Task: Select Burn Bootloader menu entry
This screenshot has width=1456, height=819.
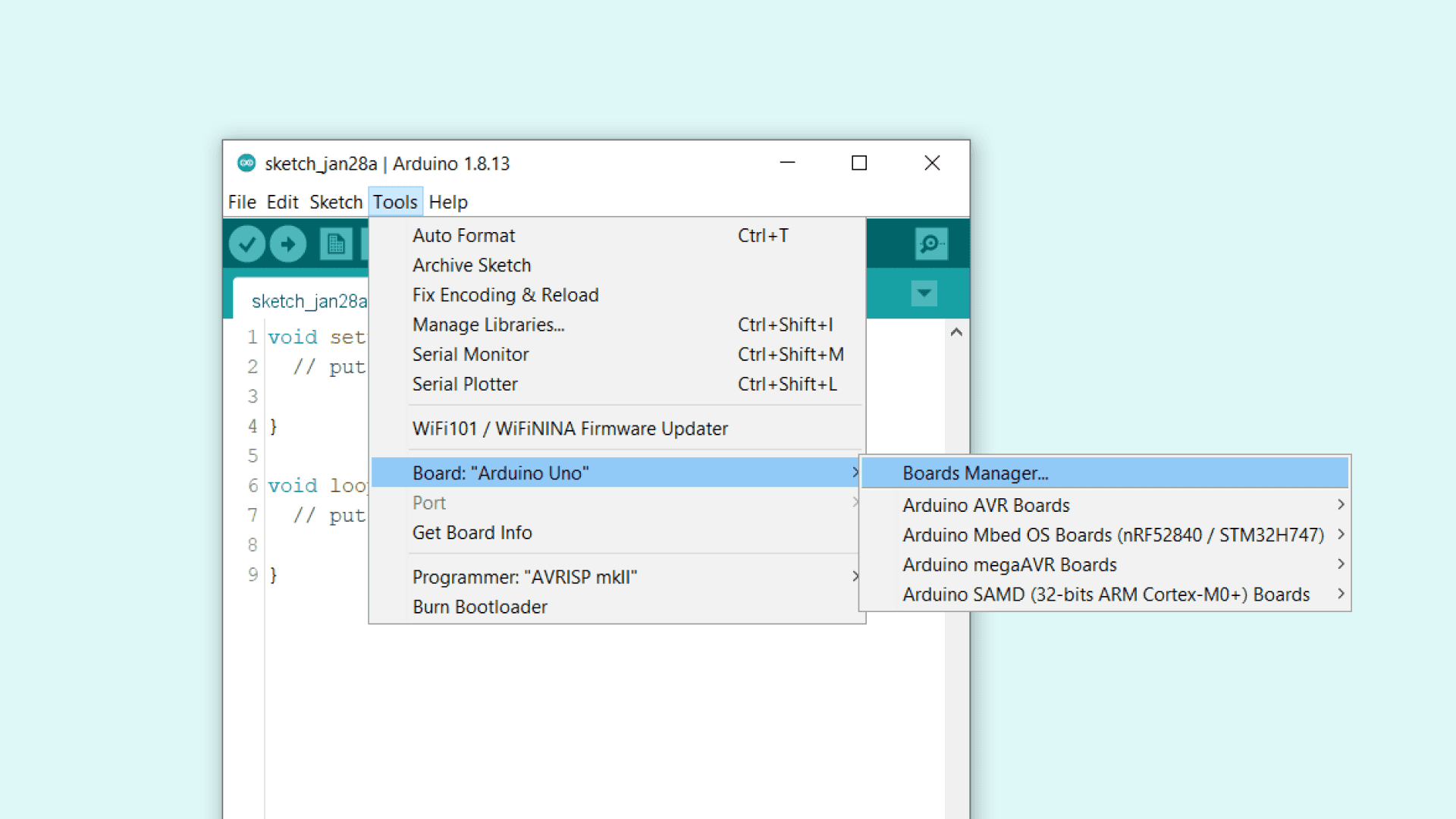Action: point(479,607)
